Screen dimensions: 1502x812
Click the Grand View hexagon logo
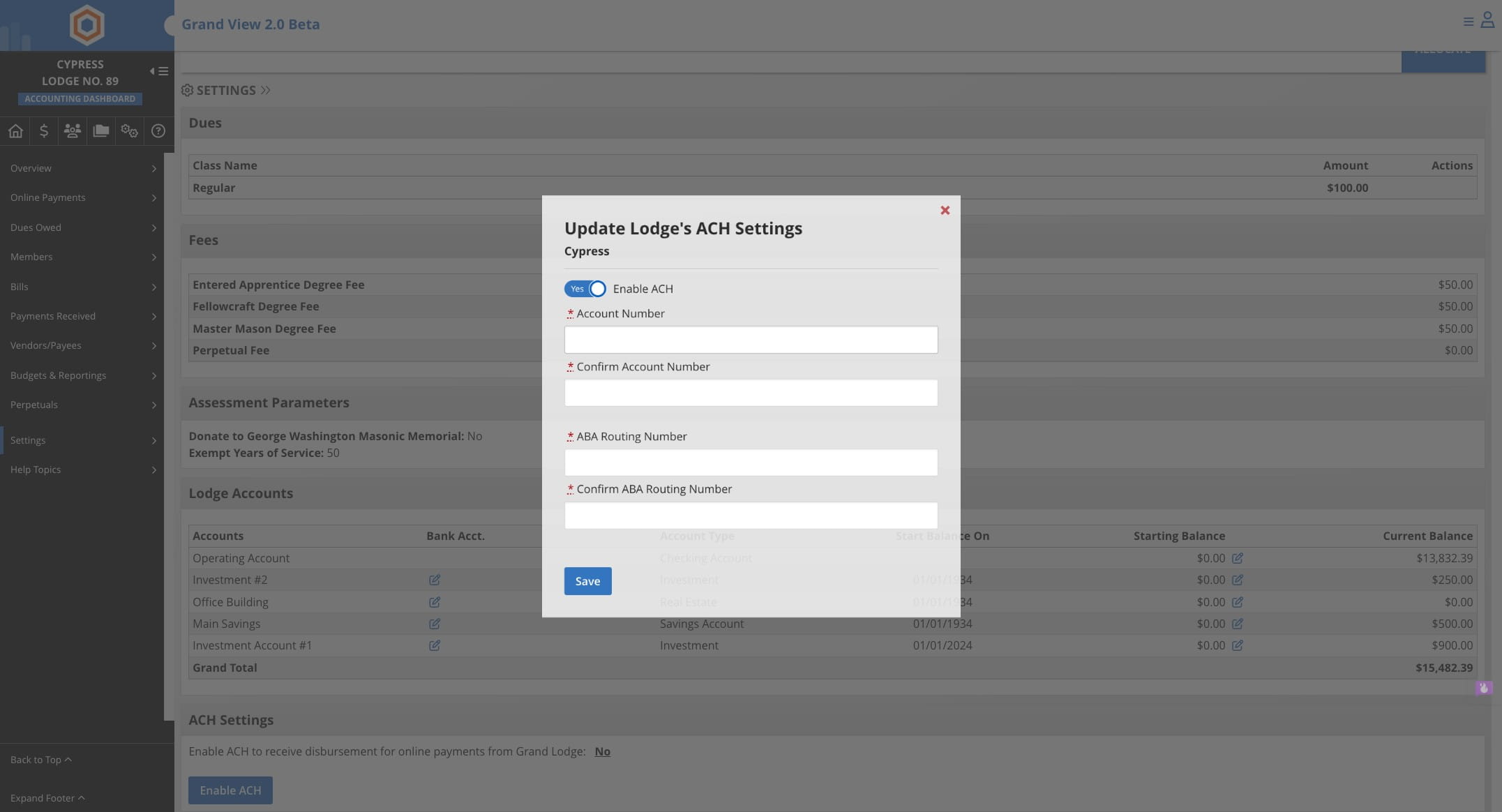[87, 25]
